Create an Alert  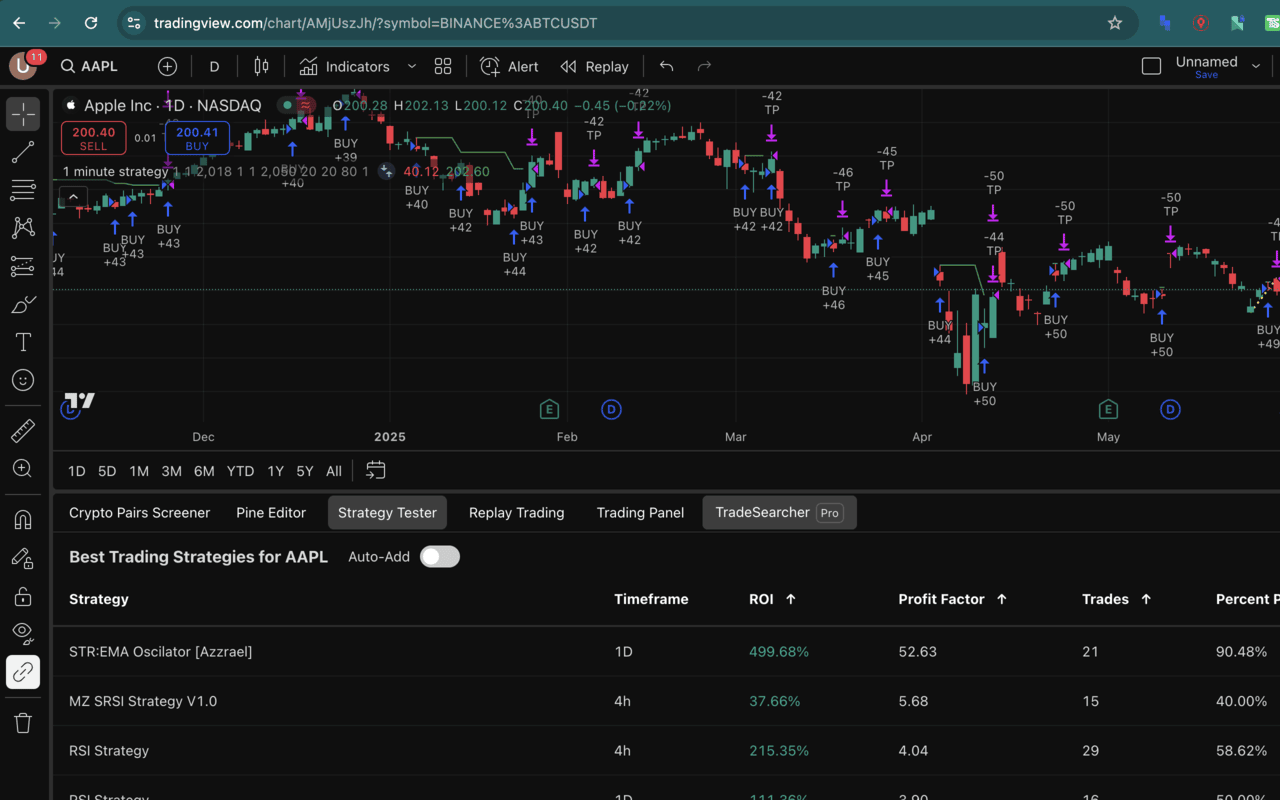click(x=509, y=66)
